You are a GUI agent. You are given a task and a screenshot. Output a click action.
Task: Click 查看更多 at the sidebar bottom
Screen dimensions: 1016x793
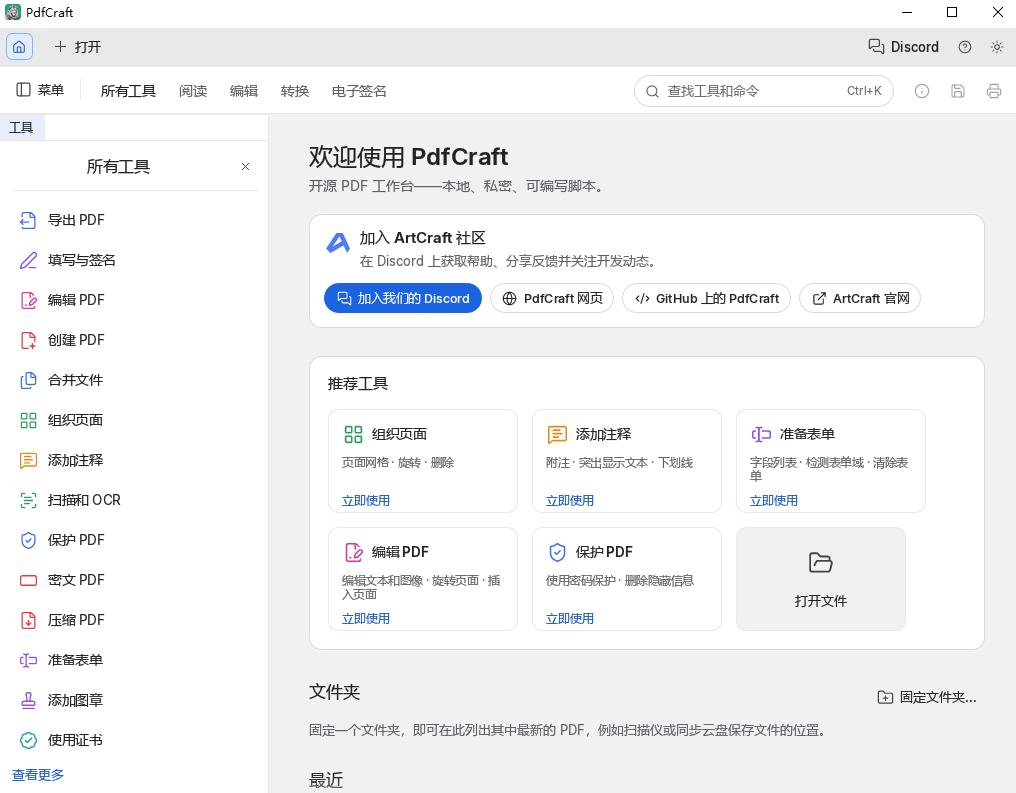38,775
